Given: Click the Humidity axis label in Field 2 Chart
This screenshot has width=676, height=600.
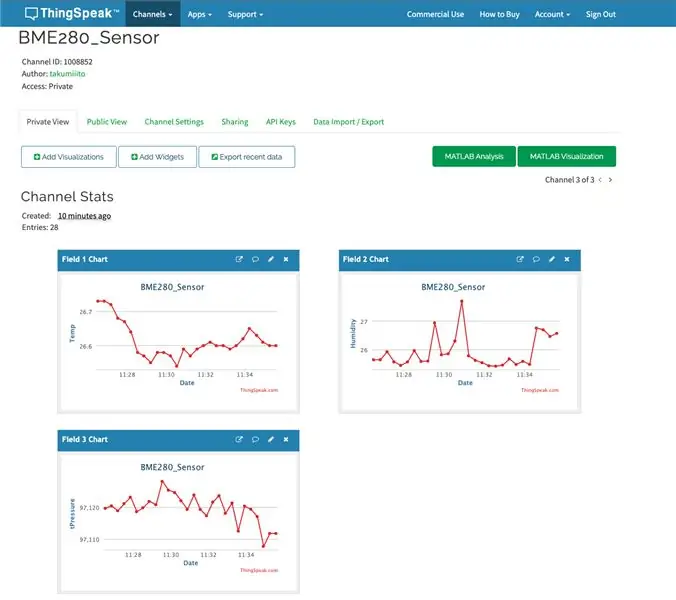Looking at the screenshot, I should 353,334.
